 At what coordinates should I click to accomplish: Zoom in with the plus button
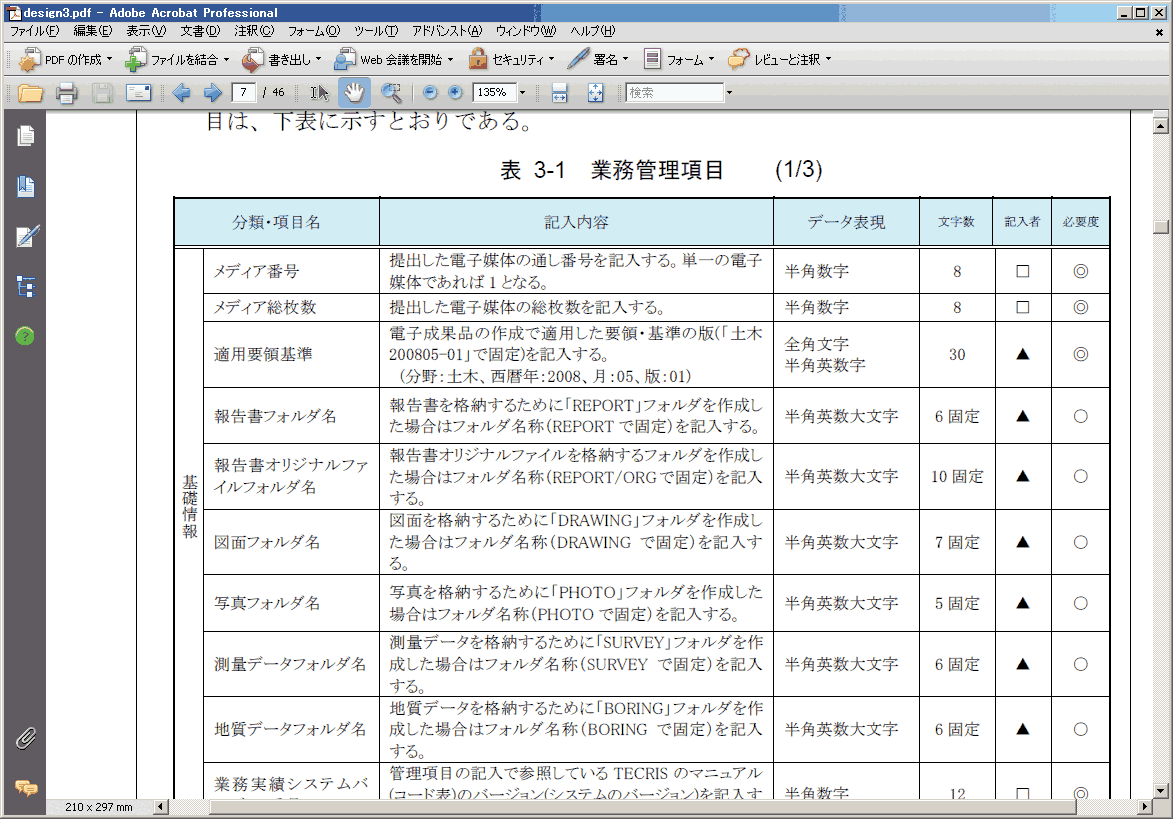[456, 93]
